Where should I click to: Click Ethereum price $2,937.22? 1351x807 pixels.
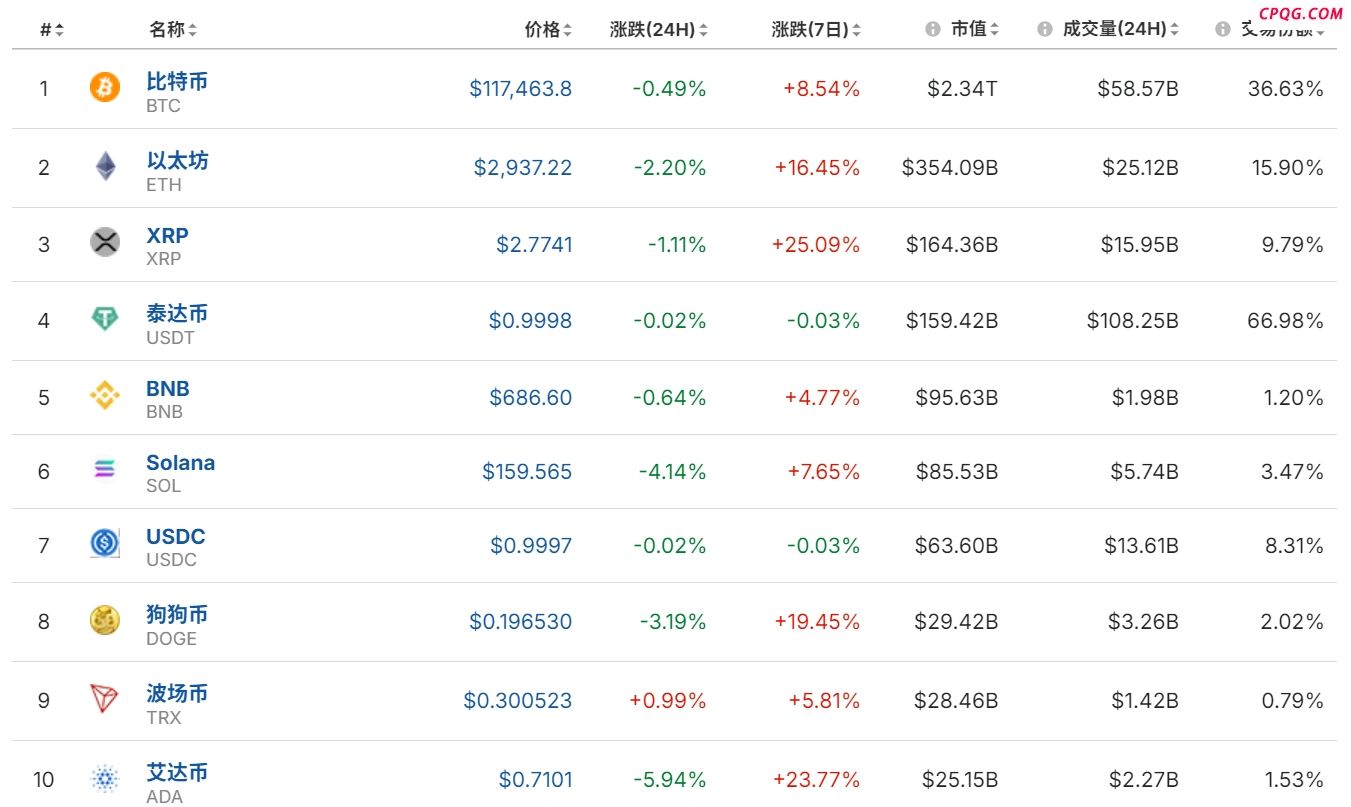[x=523, y=167]
